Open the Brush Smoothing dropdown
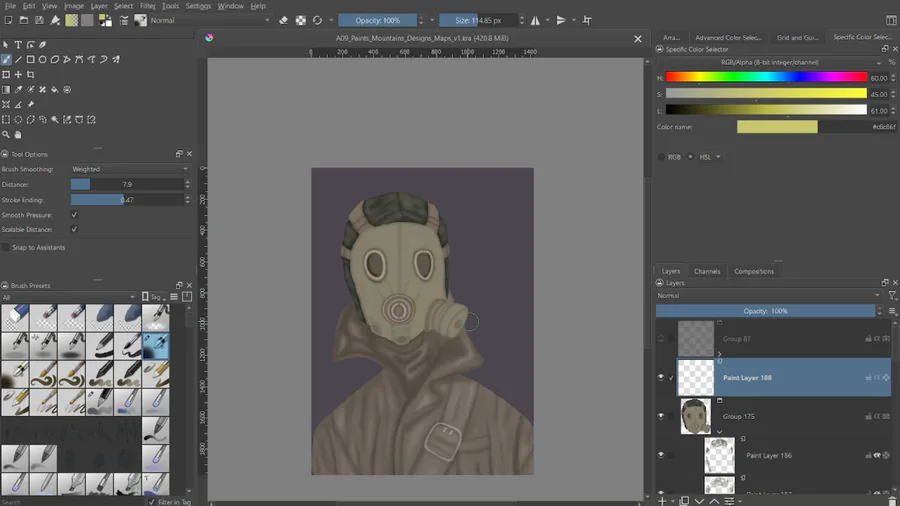 tap(130, 169)
